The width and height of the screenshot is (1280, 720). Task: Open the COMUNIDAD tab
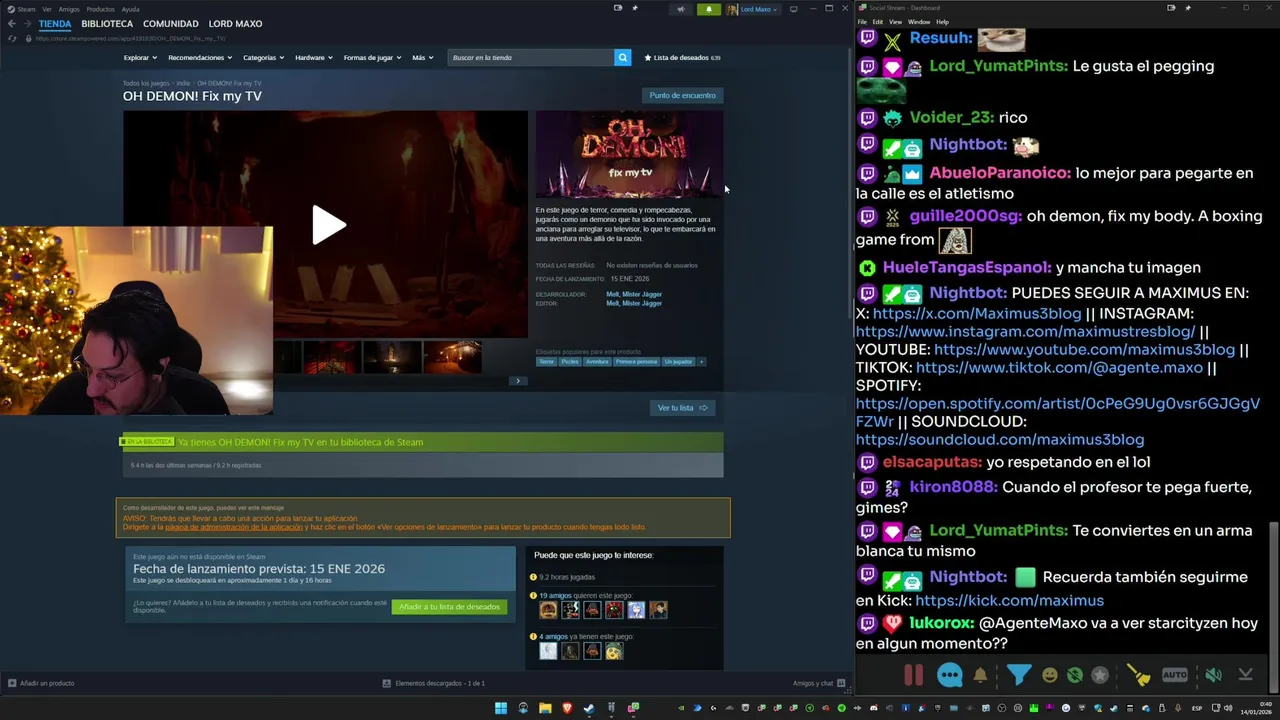tap(170, 23)
